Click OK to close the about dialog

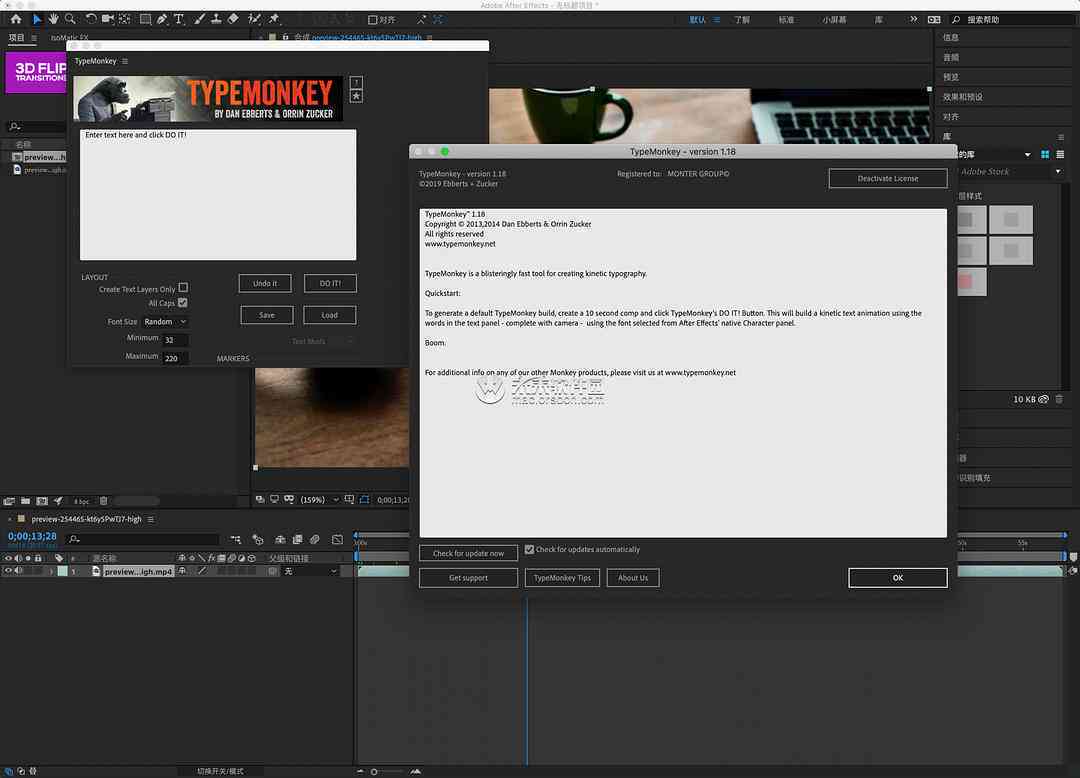click(897, 578)
